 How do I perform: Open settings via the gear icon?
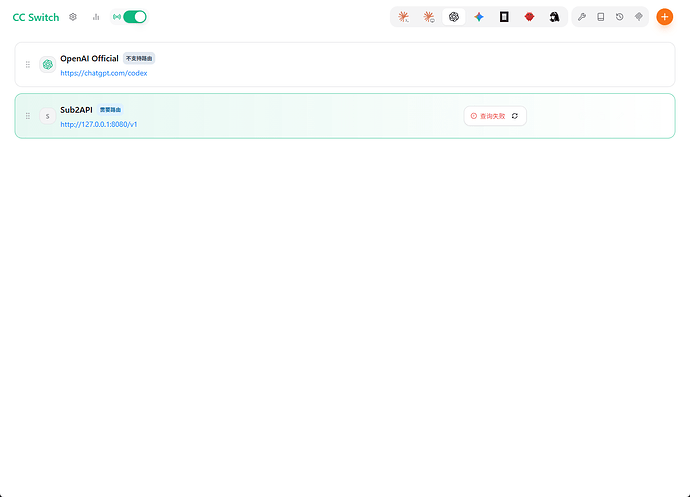73,17
